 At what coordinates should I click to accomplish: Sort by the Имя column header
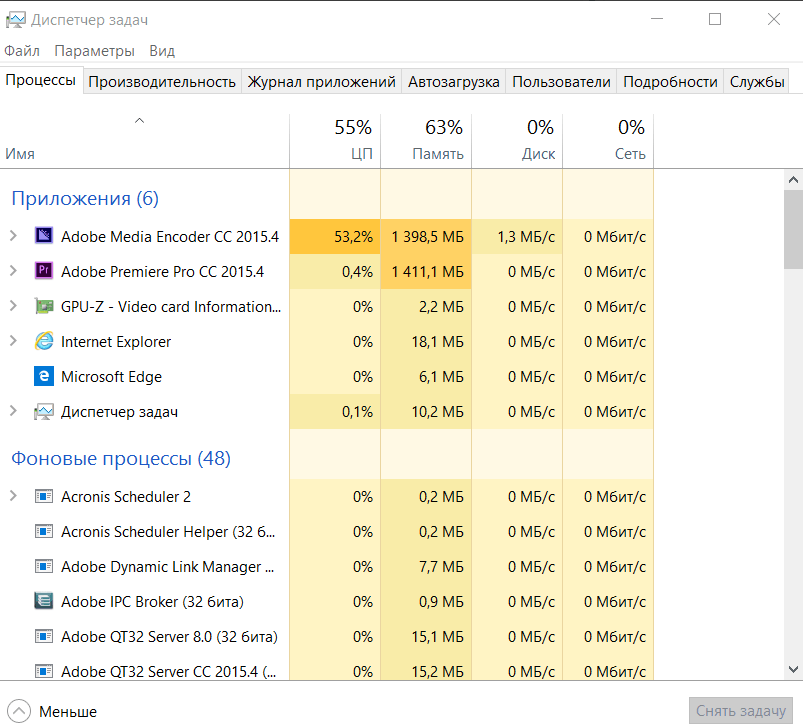coord(144,141)
